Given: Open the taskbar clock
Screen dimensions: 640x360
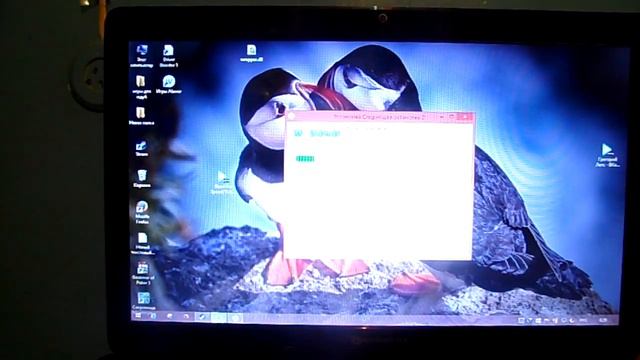Looking at the screenshot, I should (603, 320).
